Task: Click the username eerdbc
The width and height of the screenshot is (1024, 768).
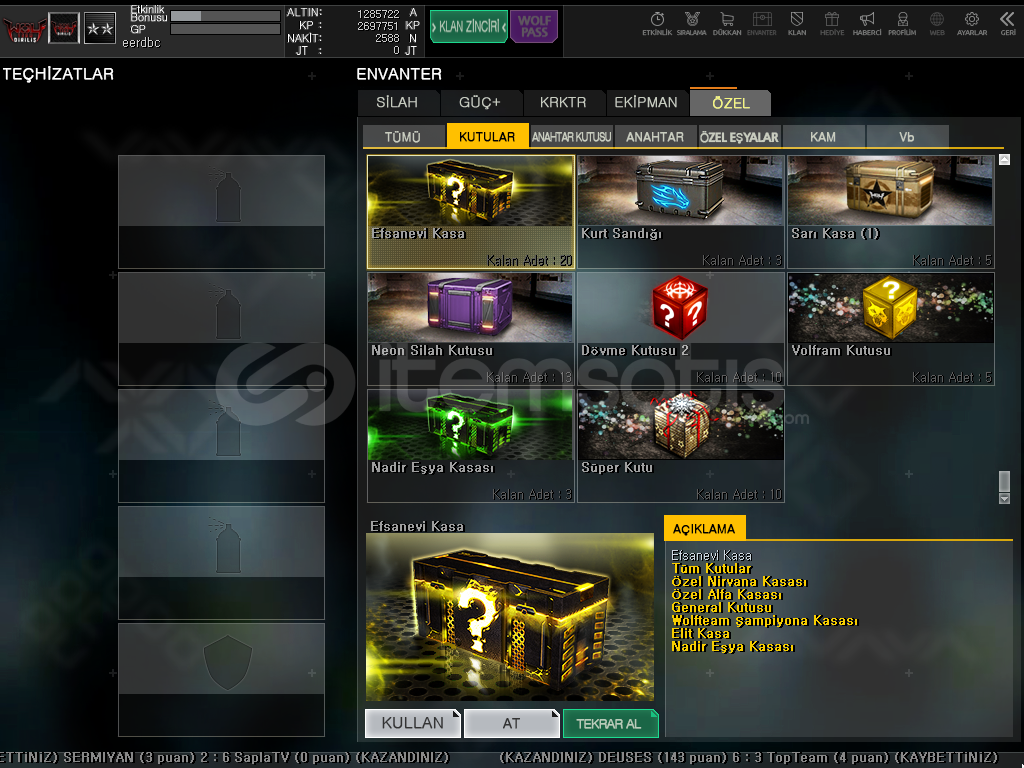Action: click(141, 43)
